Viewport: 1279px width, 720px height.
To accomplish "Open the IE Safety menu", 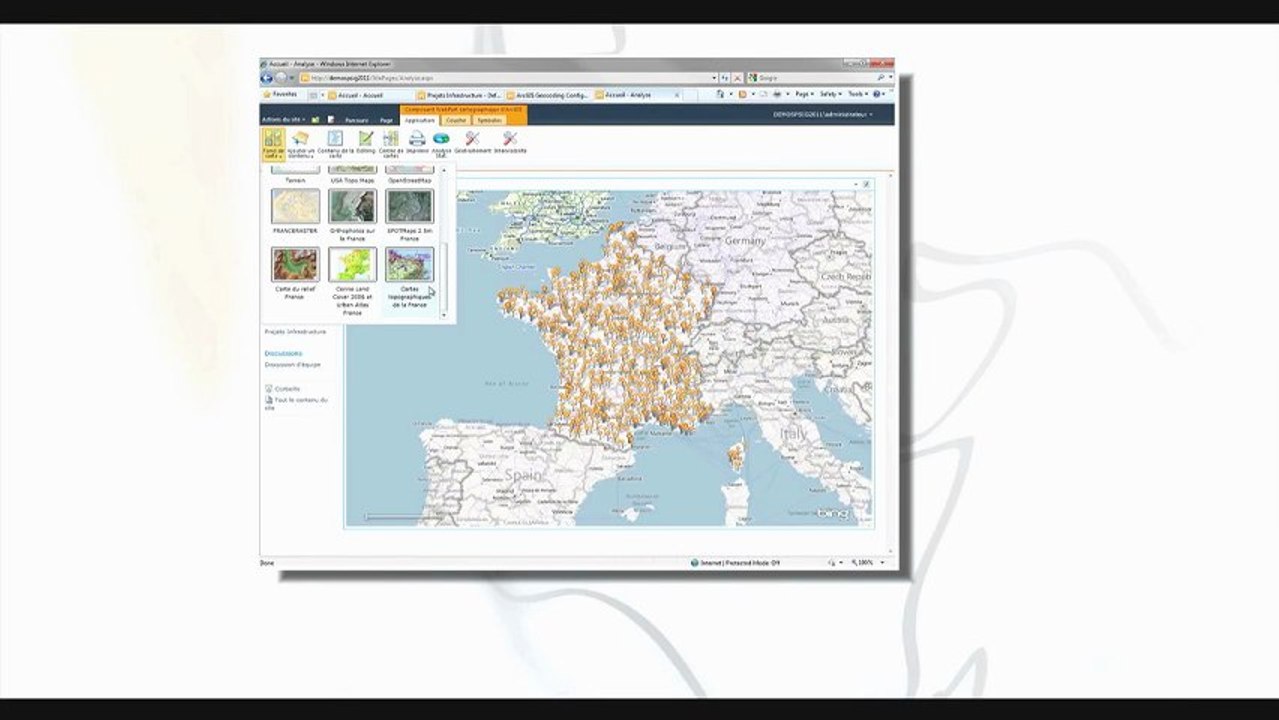I will click(829, 94).
